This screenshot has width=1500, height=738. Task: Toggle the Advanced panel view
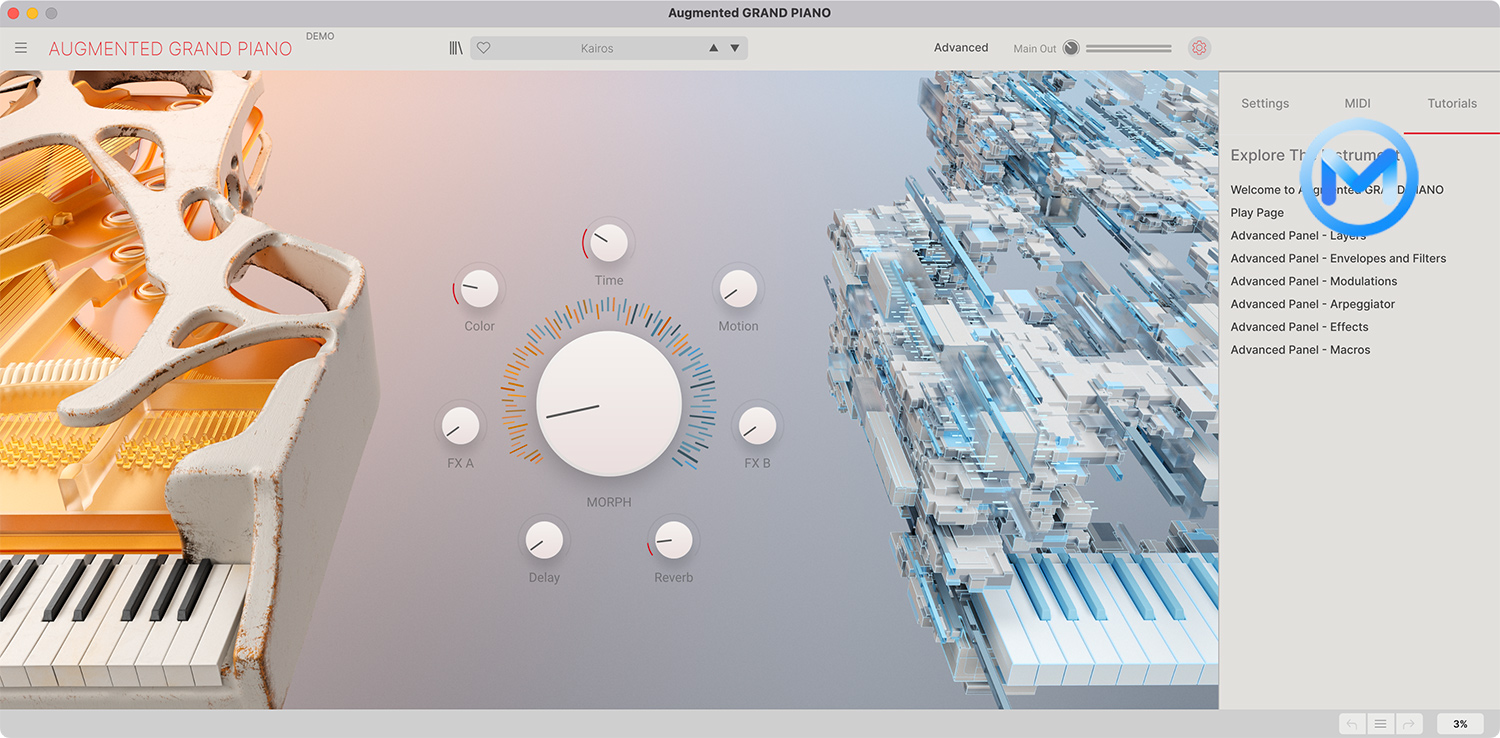(x=961, y=47)
